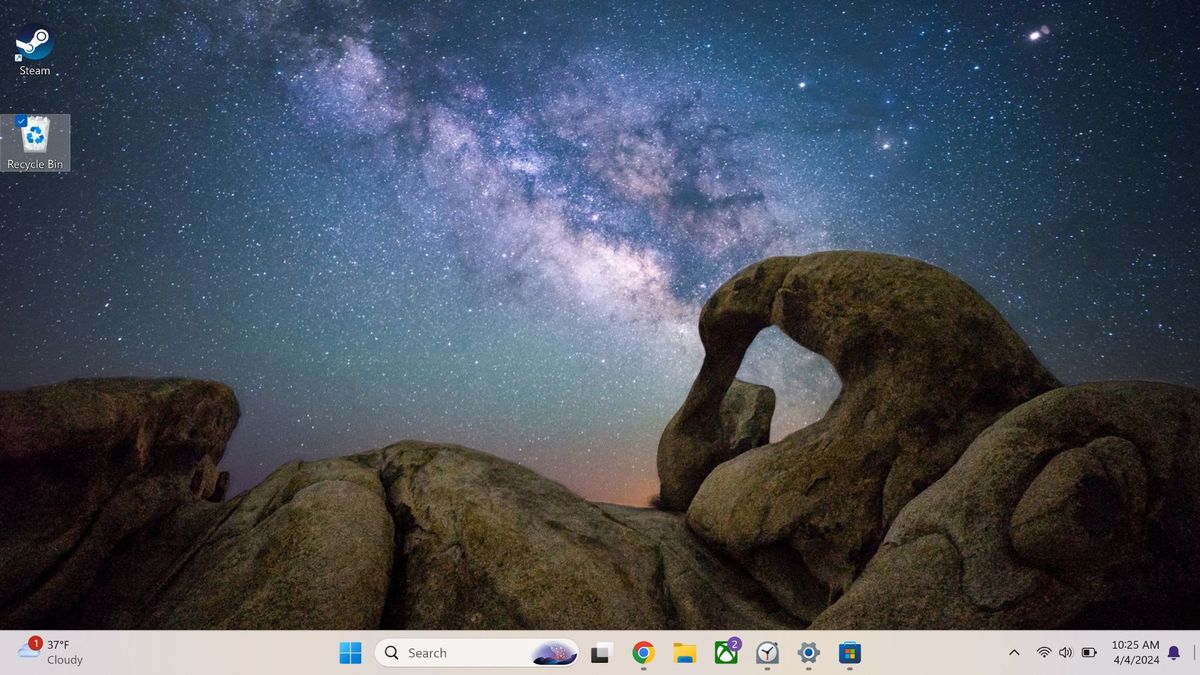Open Task View
This screenshot has height=675, width=1200.
click(599, 652)
